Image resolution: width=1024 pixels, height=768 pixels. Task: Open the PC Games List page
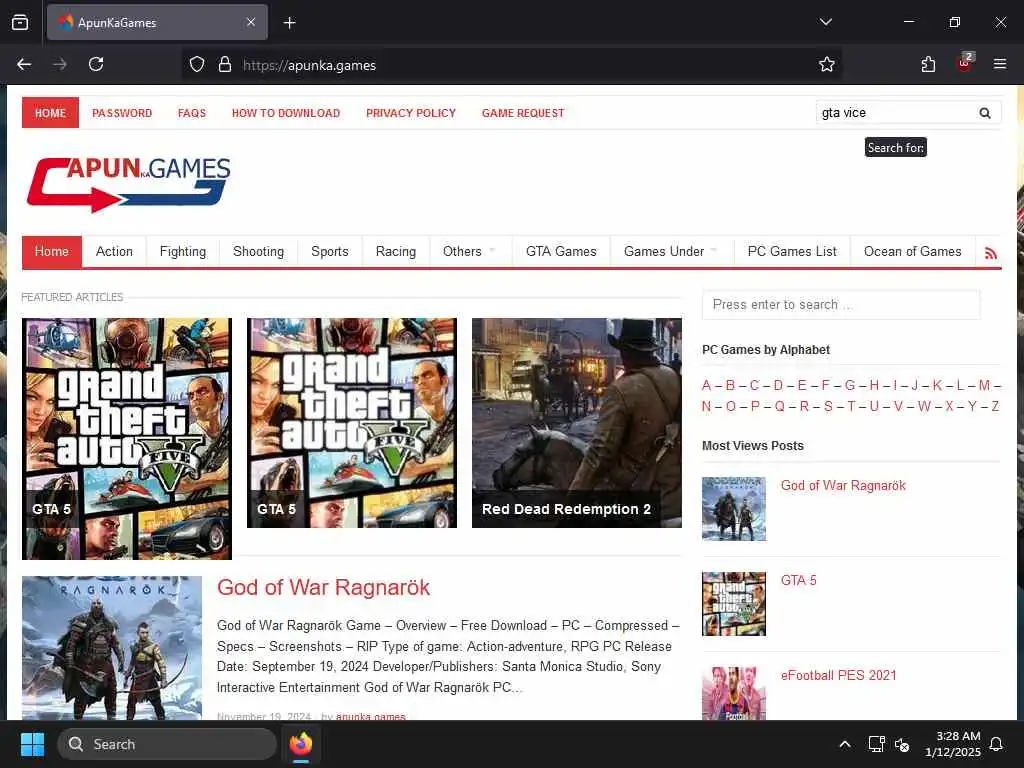point(792,251)
